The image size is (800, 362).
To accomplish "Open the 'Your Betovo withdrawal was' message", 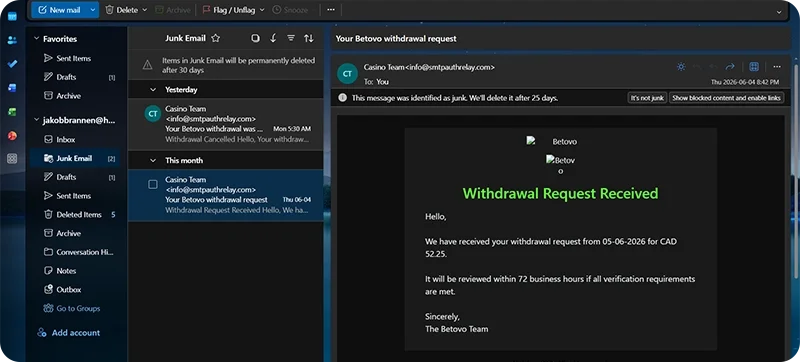I will click(226, 124).
